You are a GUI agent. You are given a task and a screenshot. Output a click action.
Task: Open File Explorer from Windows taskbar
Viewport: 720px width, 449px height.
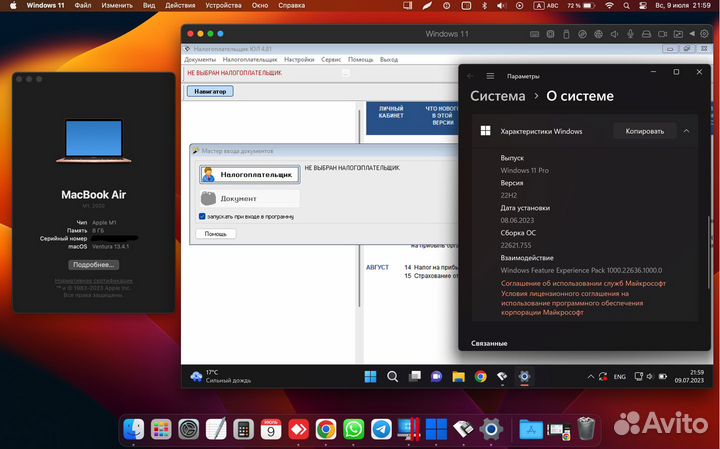point(457,377)
